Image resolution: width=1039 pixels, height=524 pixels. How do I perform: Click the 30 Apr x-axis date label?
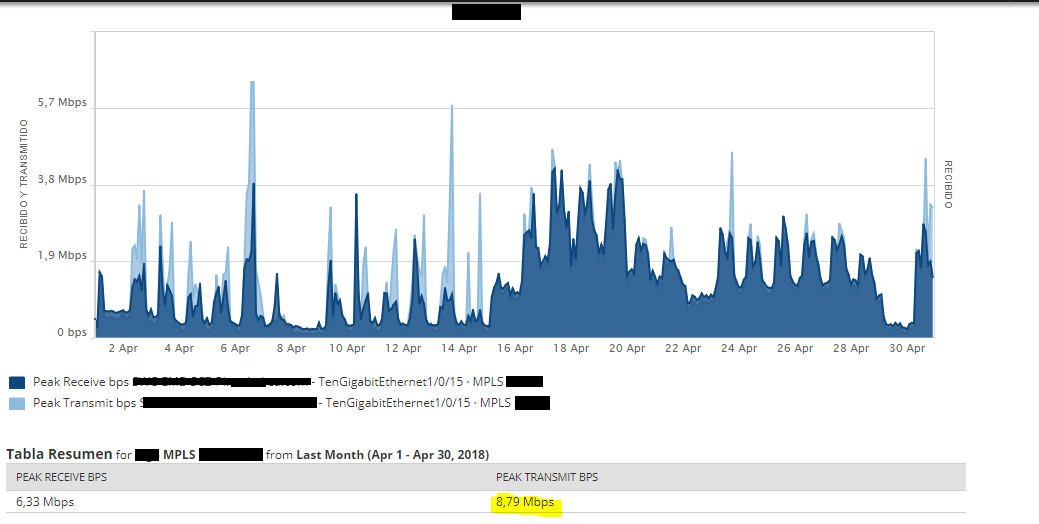tap(907, 348)
